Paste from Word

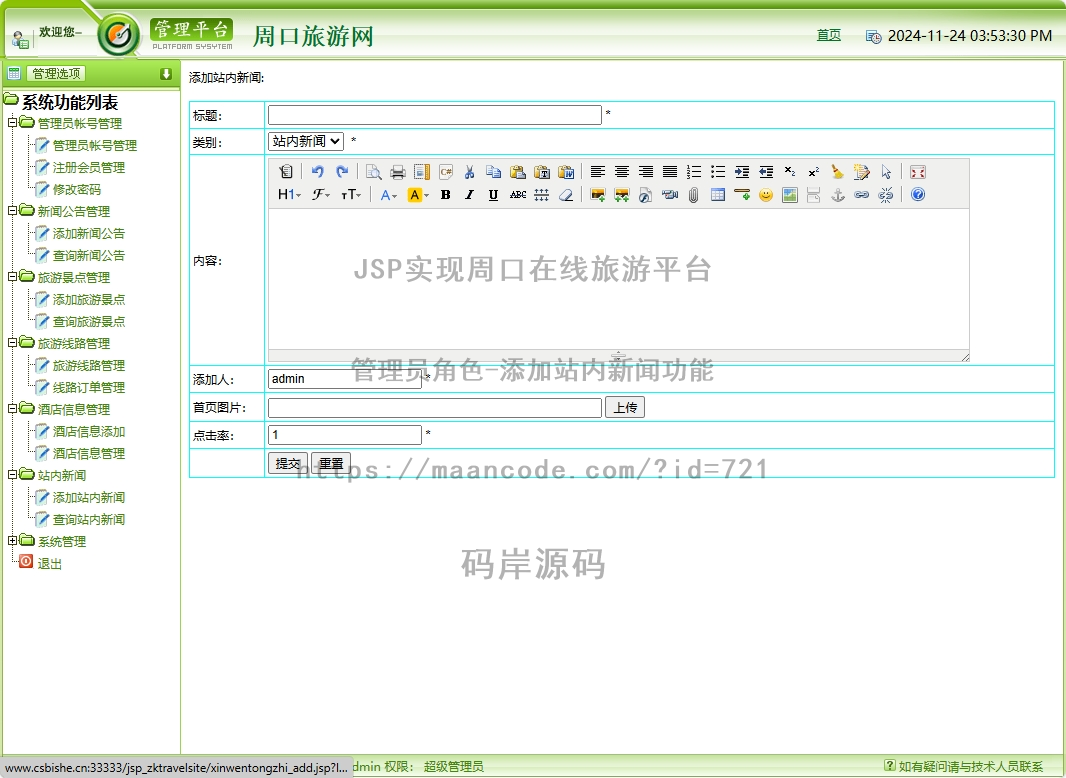[x=566, y=172]
